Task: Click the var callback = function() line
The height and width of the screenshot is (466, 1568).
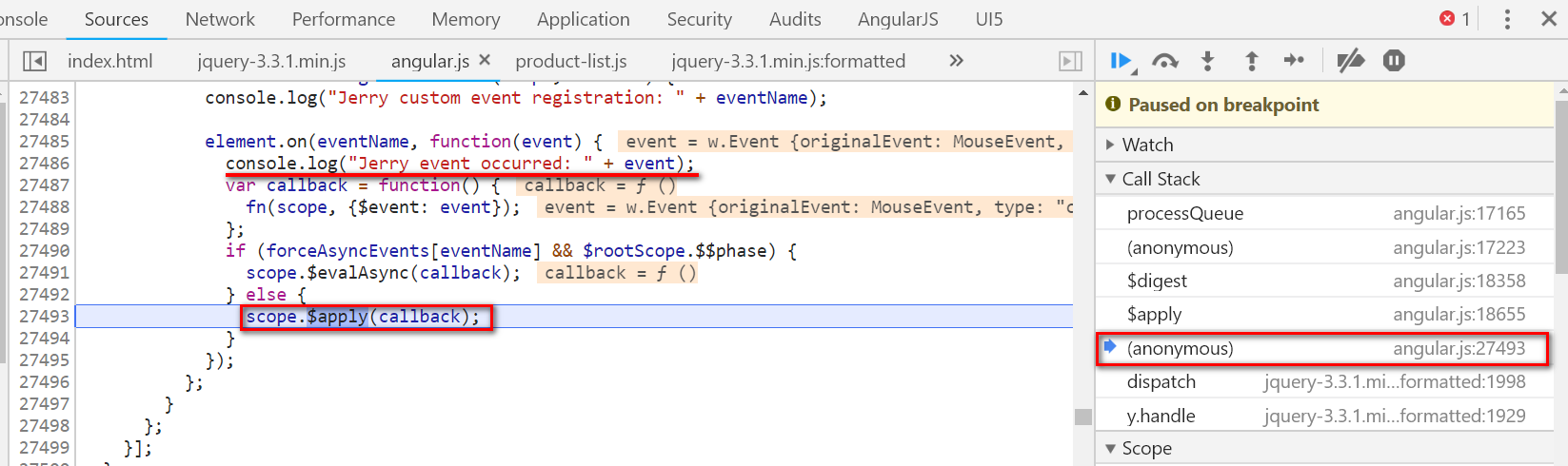Action: (363, 185)
